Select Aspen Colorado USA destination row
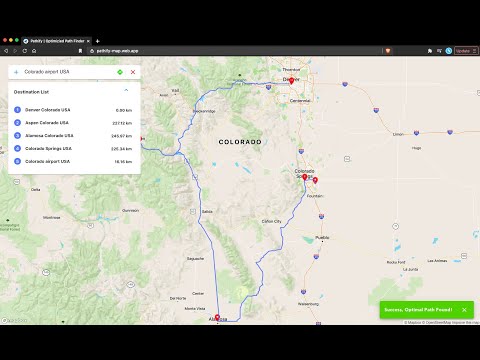Viewport: 480px width, 360px height. [x=74, y=123]
